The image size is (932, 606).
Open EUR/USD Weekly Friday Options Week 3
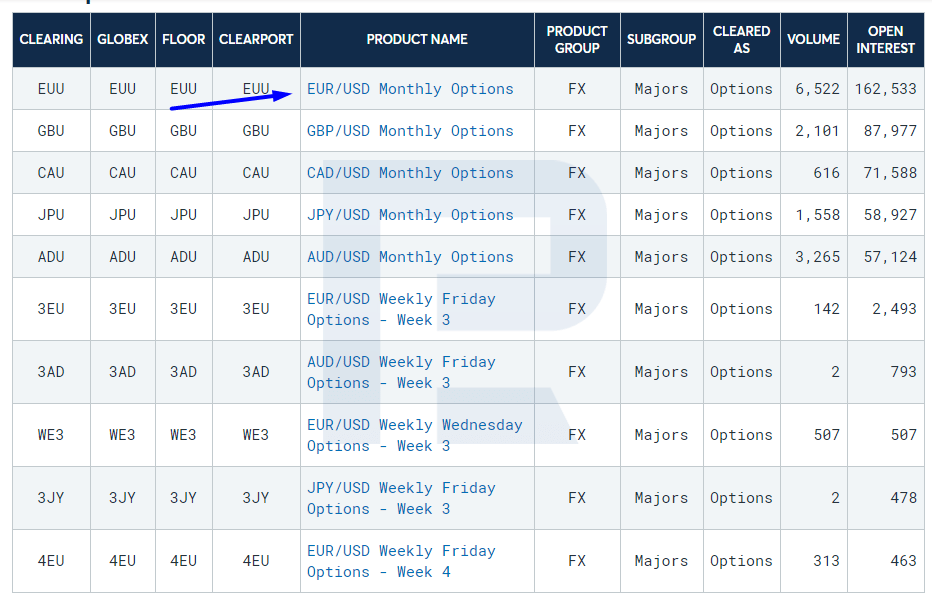click(x=401, y=310)
